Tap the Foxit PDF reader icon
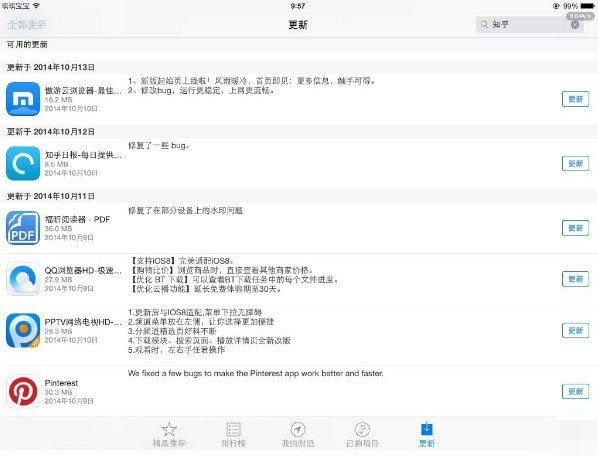598x456 pixels. pos(23,228)
